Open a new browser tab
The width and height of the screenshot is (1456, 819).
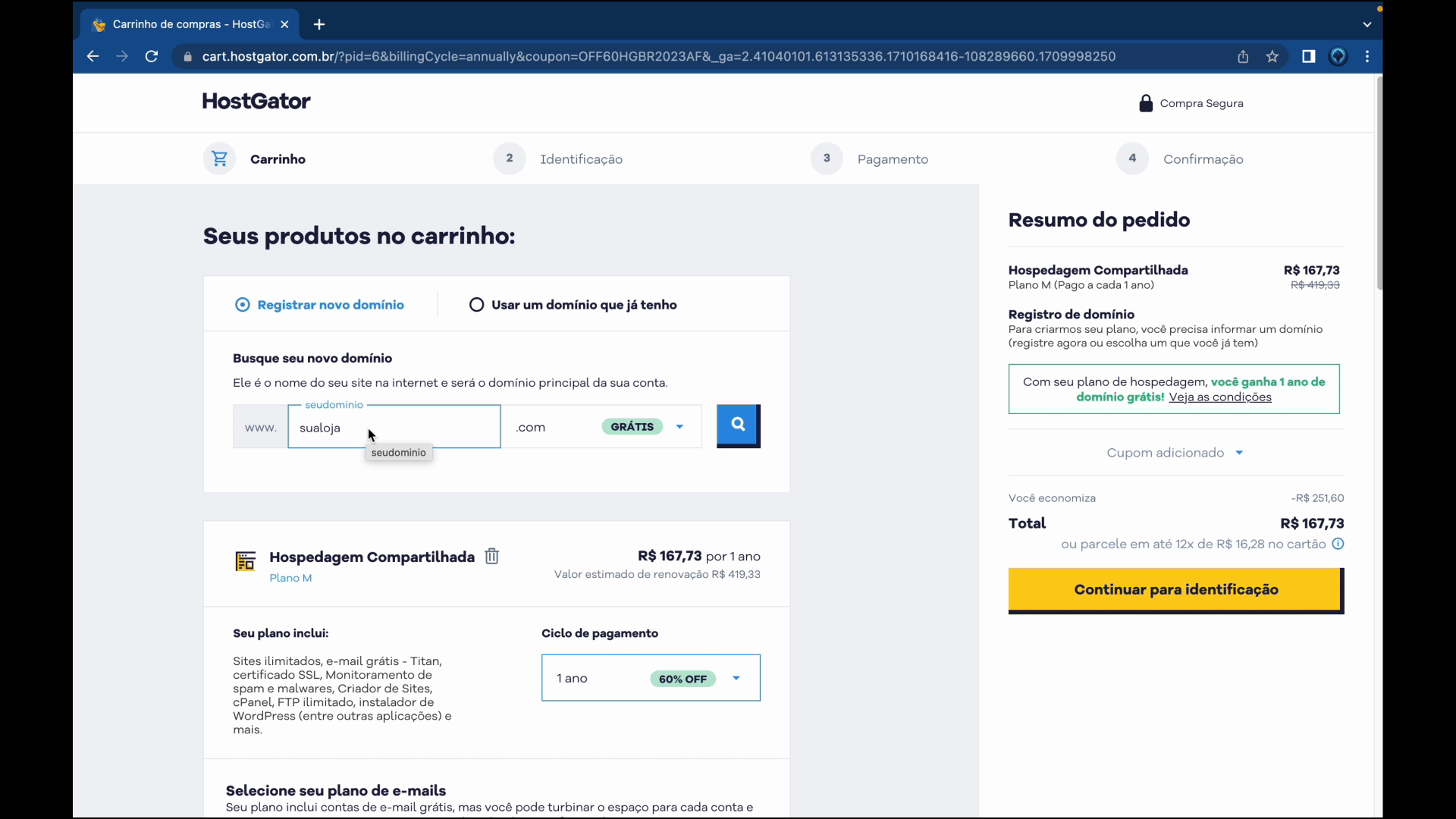click(319, 24)
